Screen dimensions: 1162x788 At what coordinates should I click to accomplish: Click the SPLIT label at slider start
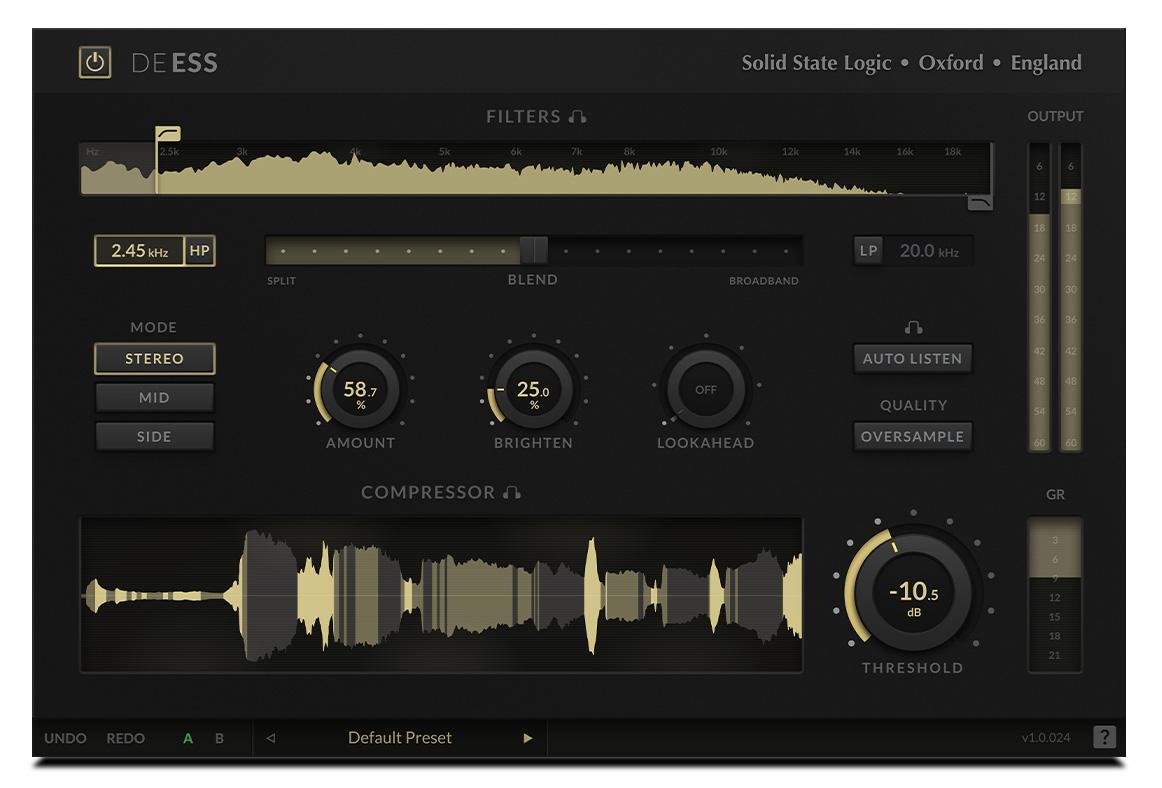coord(282,281)
